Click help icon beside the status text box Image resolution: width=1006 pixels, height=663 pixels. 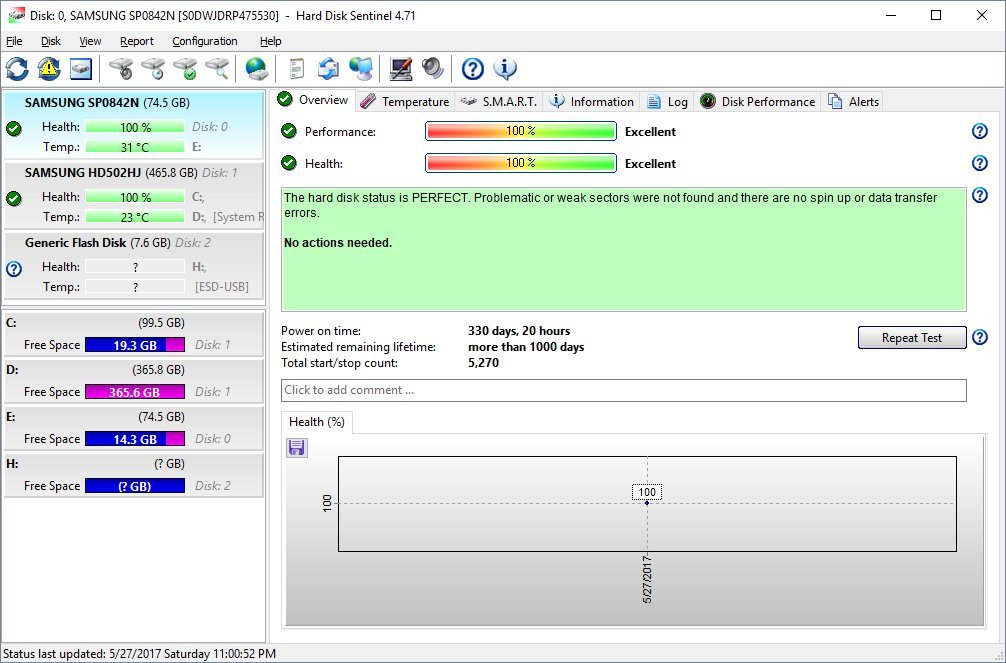[x=980, y=195]
